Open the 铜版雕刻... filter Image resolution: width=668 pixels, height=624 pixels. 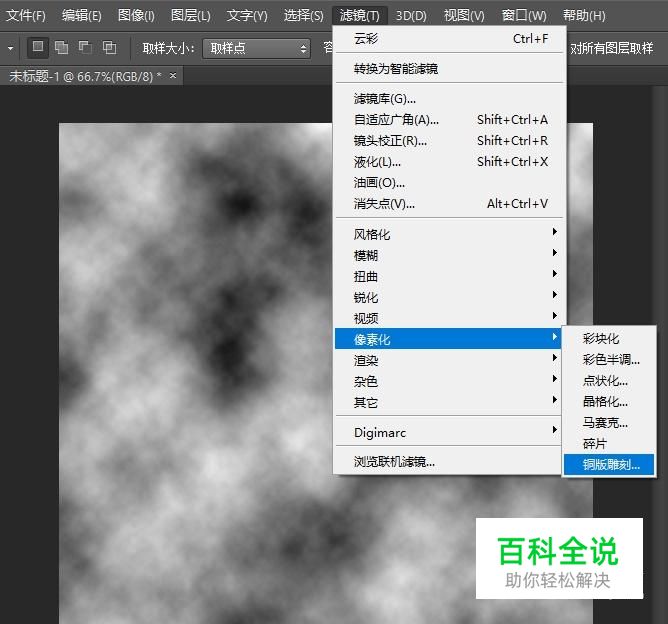[609, 464]
